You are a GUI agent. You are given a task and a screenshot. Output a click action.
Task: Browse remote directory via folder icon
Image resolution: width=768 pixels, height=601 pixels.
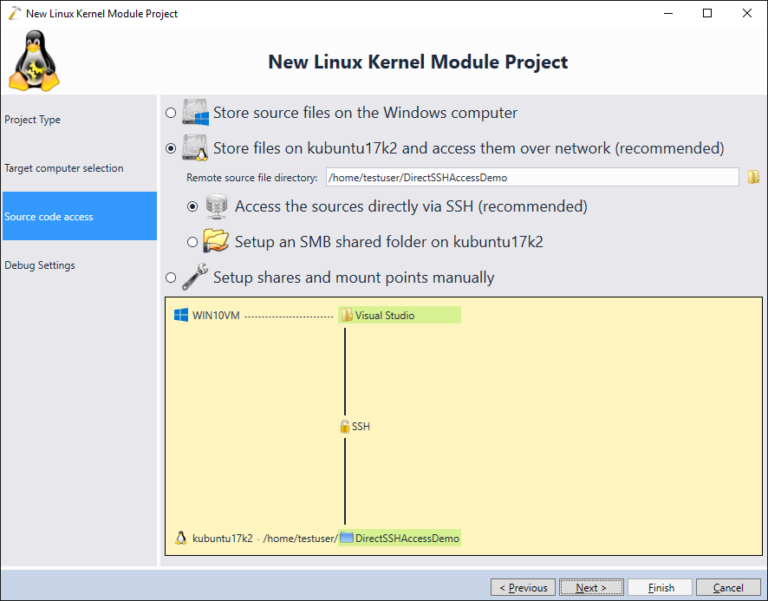[x=753, y=177]
